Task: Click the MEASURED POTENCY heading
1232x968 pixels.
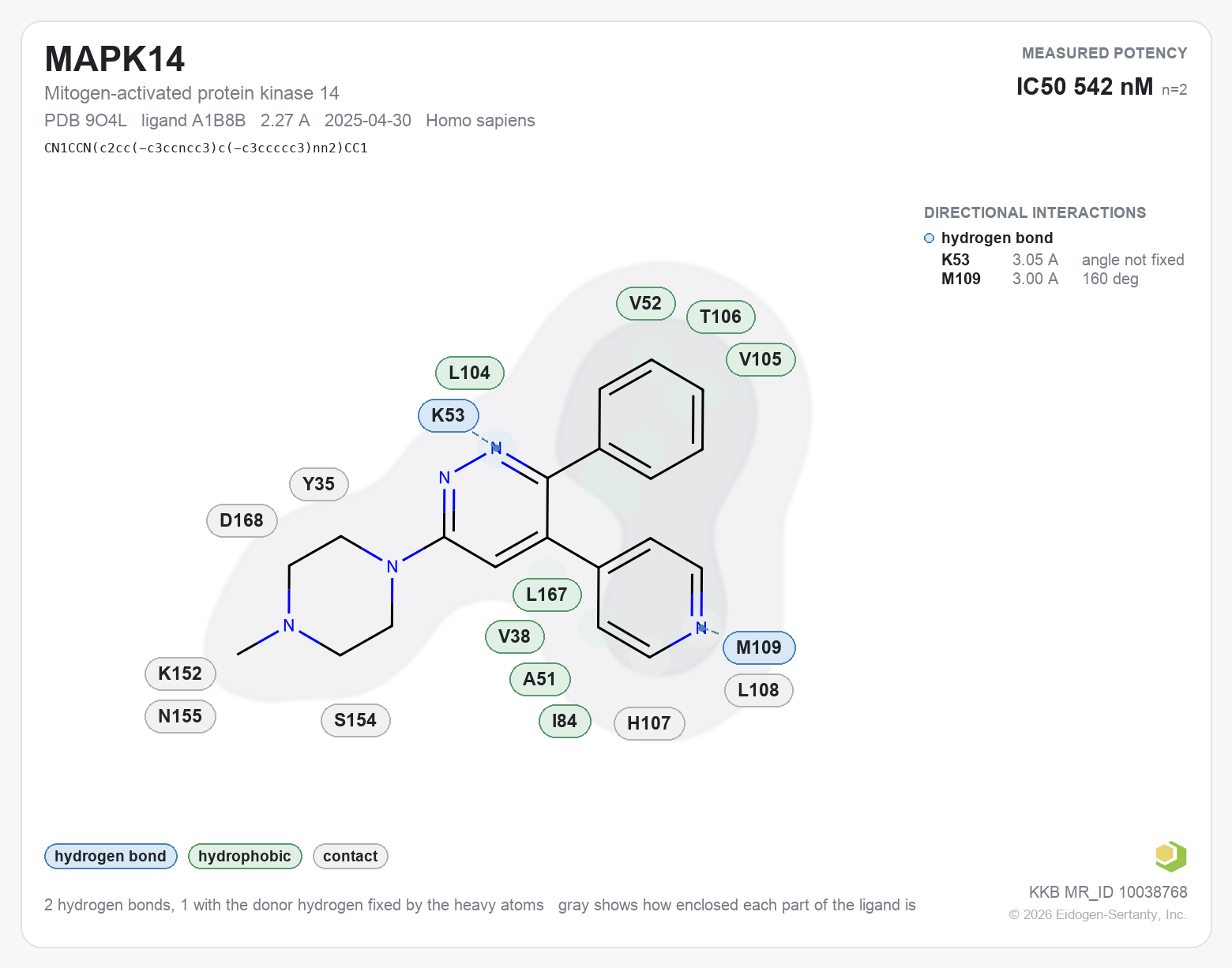Action: tap(1105, 53)
